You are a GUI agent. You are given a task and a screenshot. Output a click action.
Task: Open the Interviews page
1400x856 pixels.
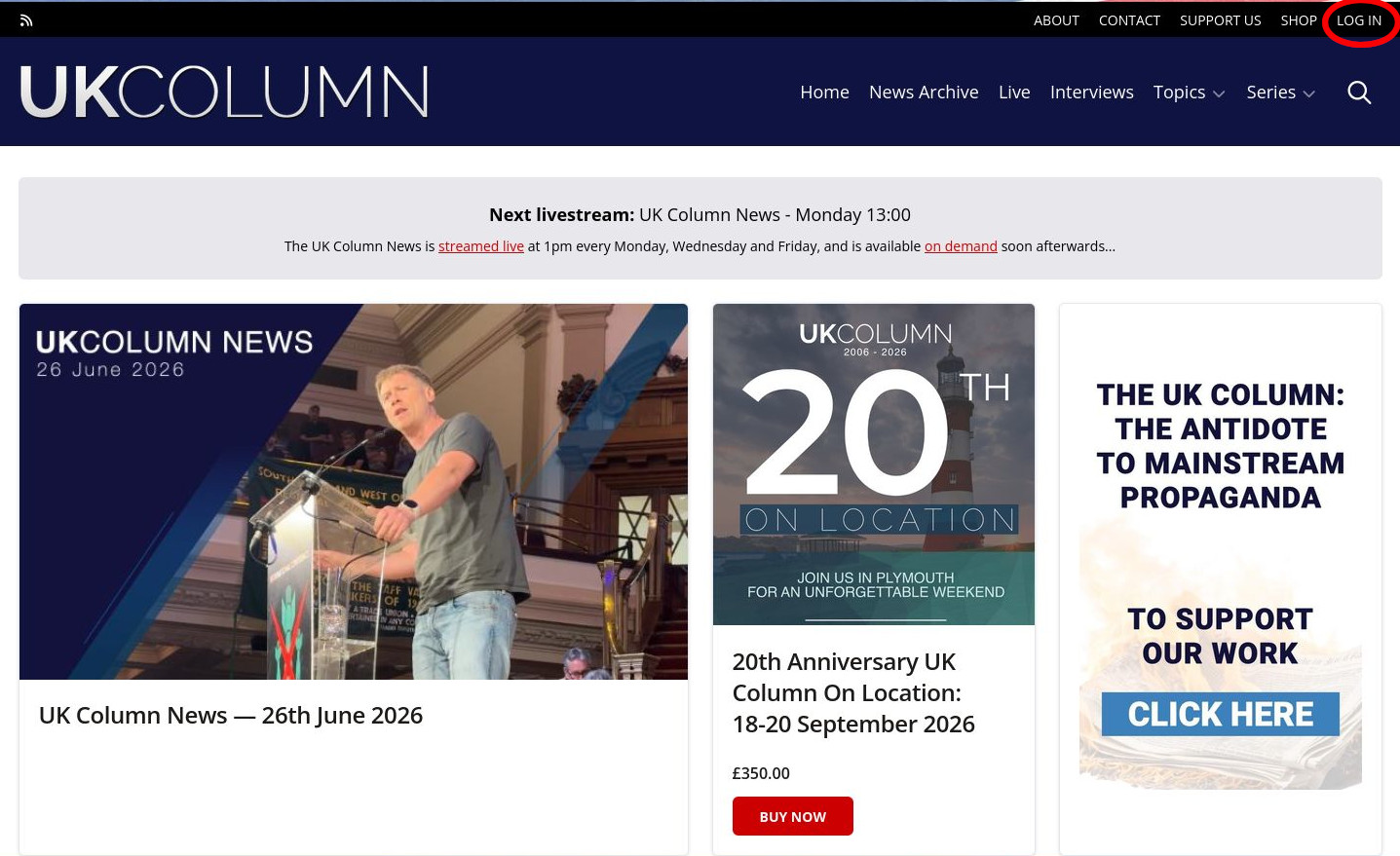1091,93
